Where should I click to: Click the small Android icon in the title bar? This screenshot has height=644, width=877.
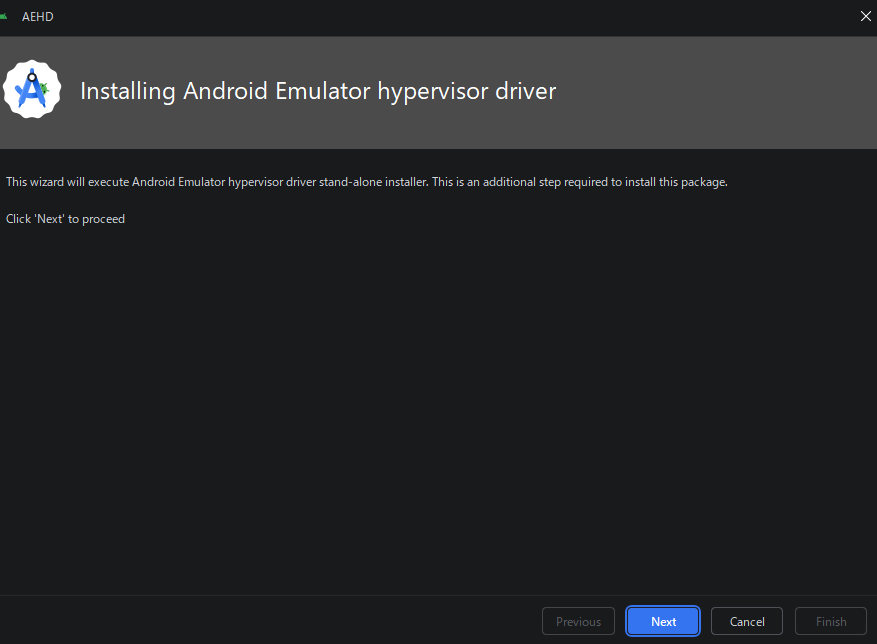point(4,16)
